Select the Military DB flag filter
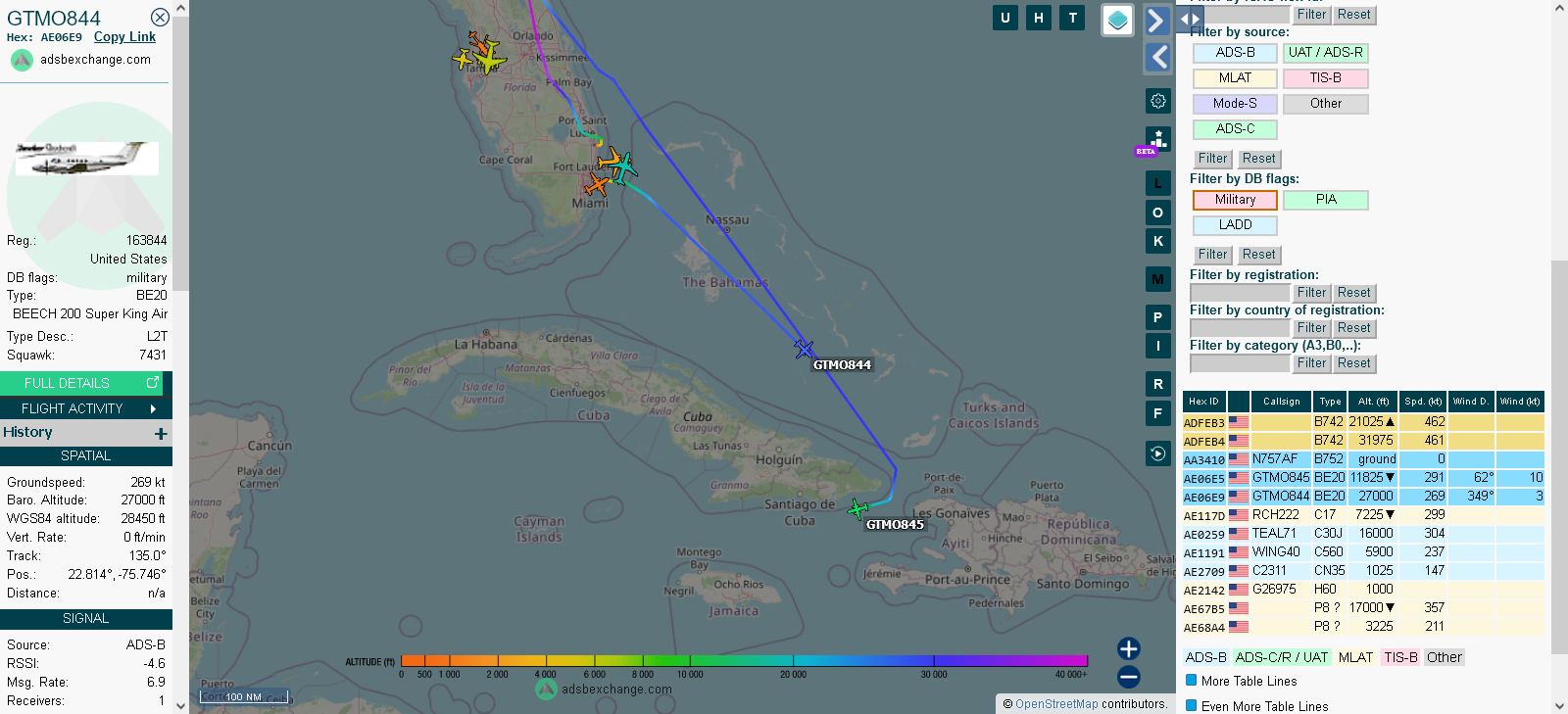Viewport: 1568px width, 714px height. point(1235,200)
